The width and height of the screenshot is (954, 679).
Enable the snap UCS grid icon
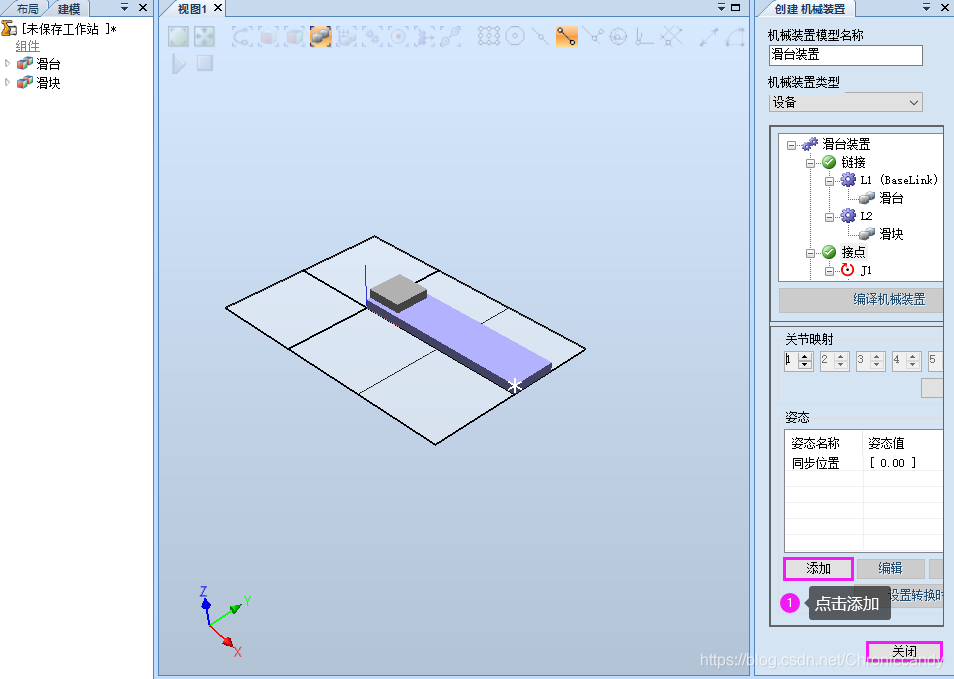coord(670,37)
